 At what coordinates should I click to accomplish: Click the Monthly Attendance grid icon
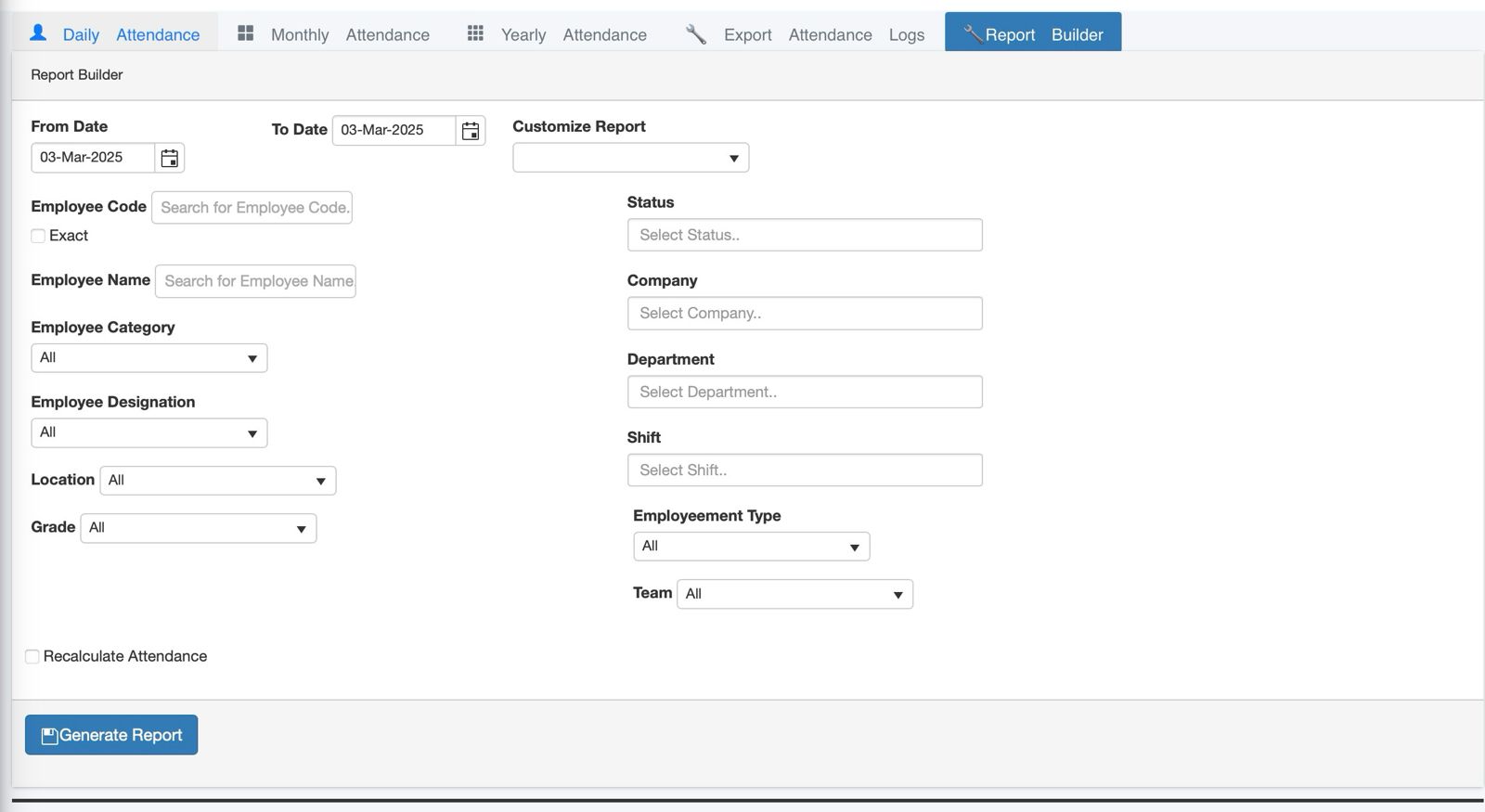[x=245, y=33]
